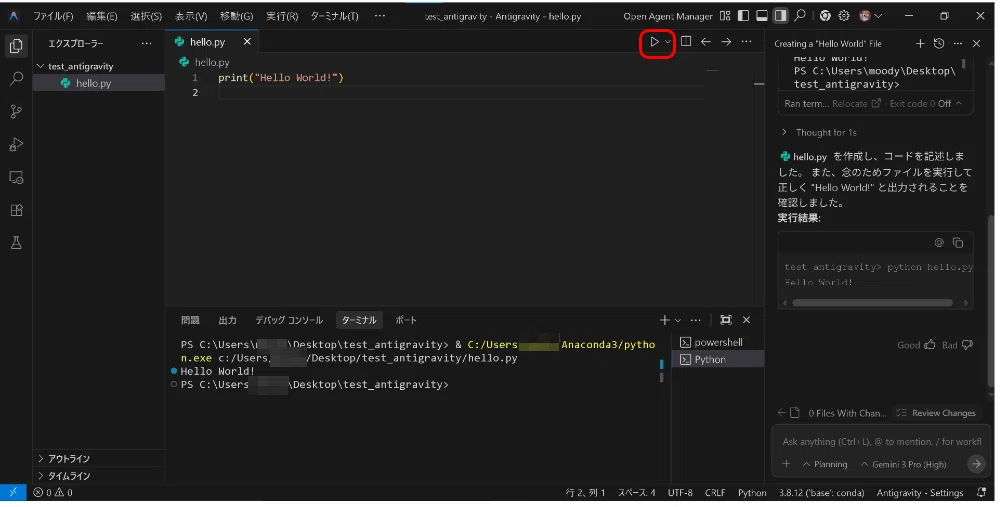Open the 移動(G) menu
The height and width of the screenshot is (507, 1001).
pyautogui.click(x=236, y=17)
